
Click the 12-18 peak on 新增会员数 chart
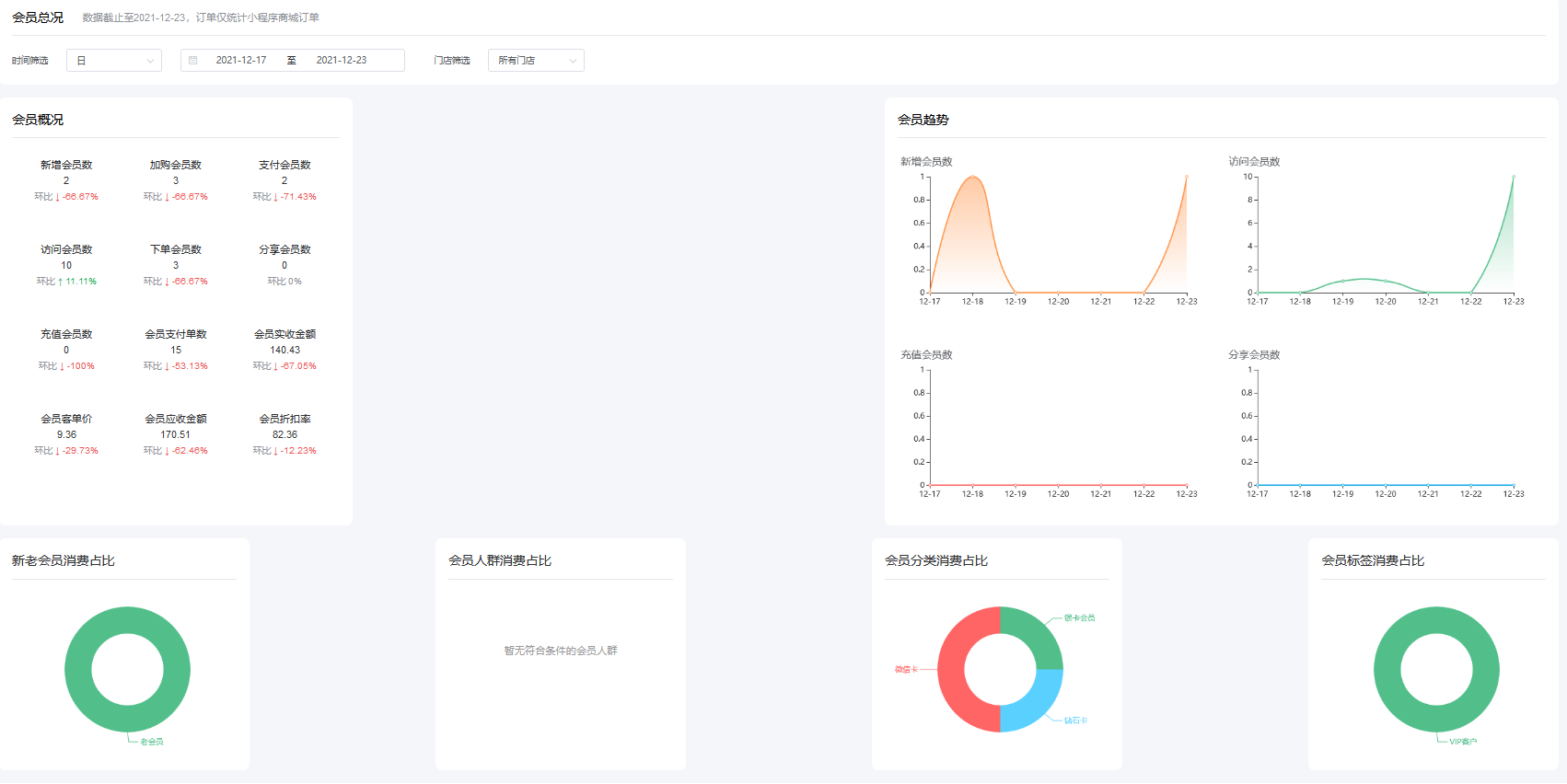click(x=972, y=177)
